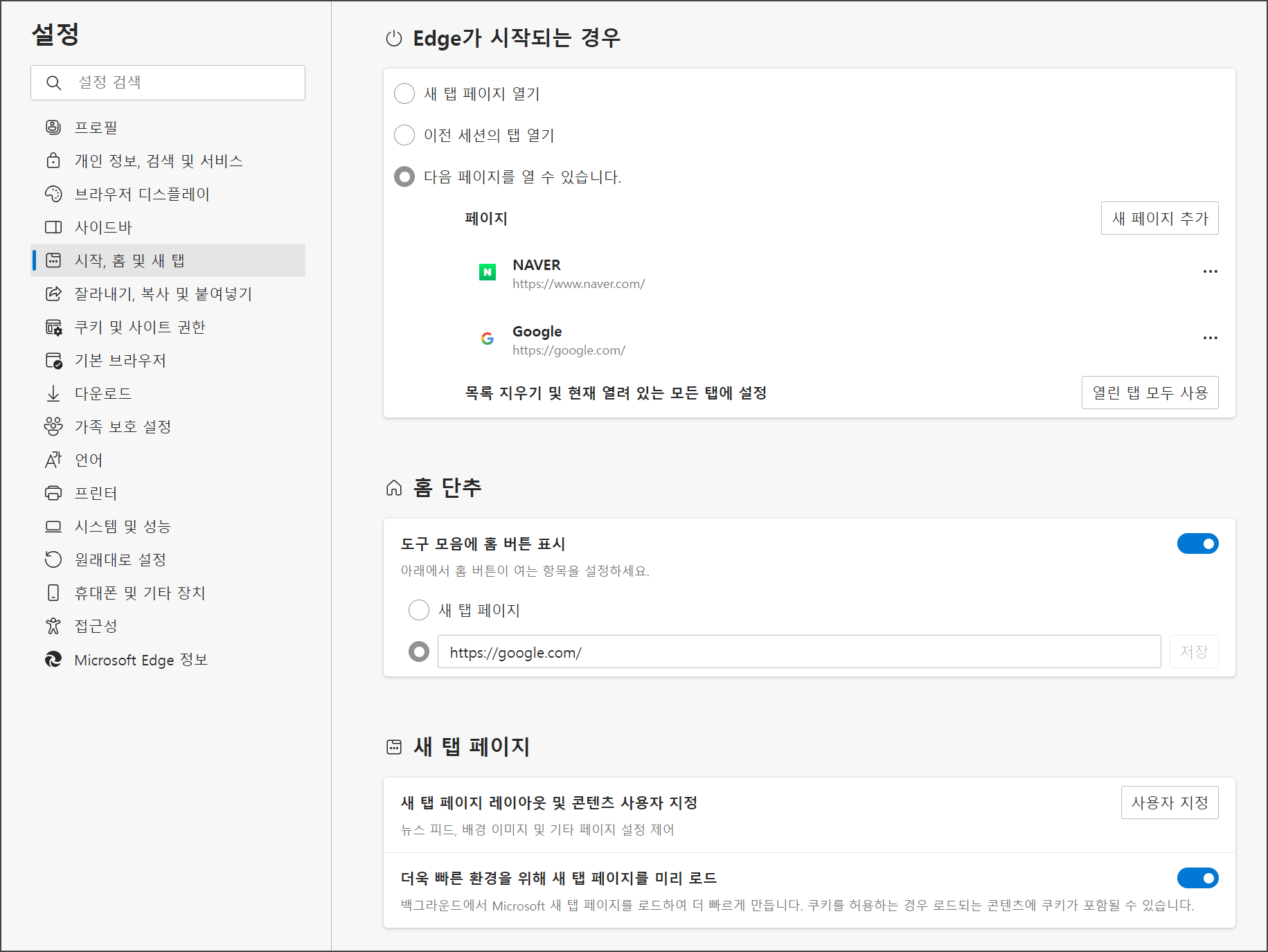Click the search magnifier icon in settings search
The height and width of the screenshot is (952, 1268).
pos(54,83)
